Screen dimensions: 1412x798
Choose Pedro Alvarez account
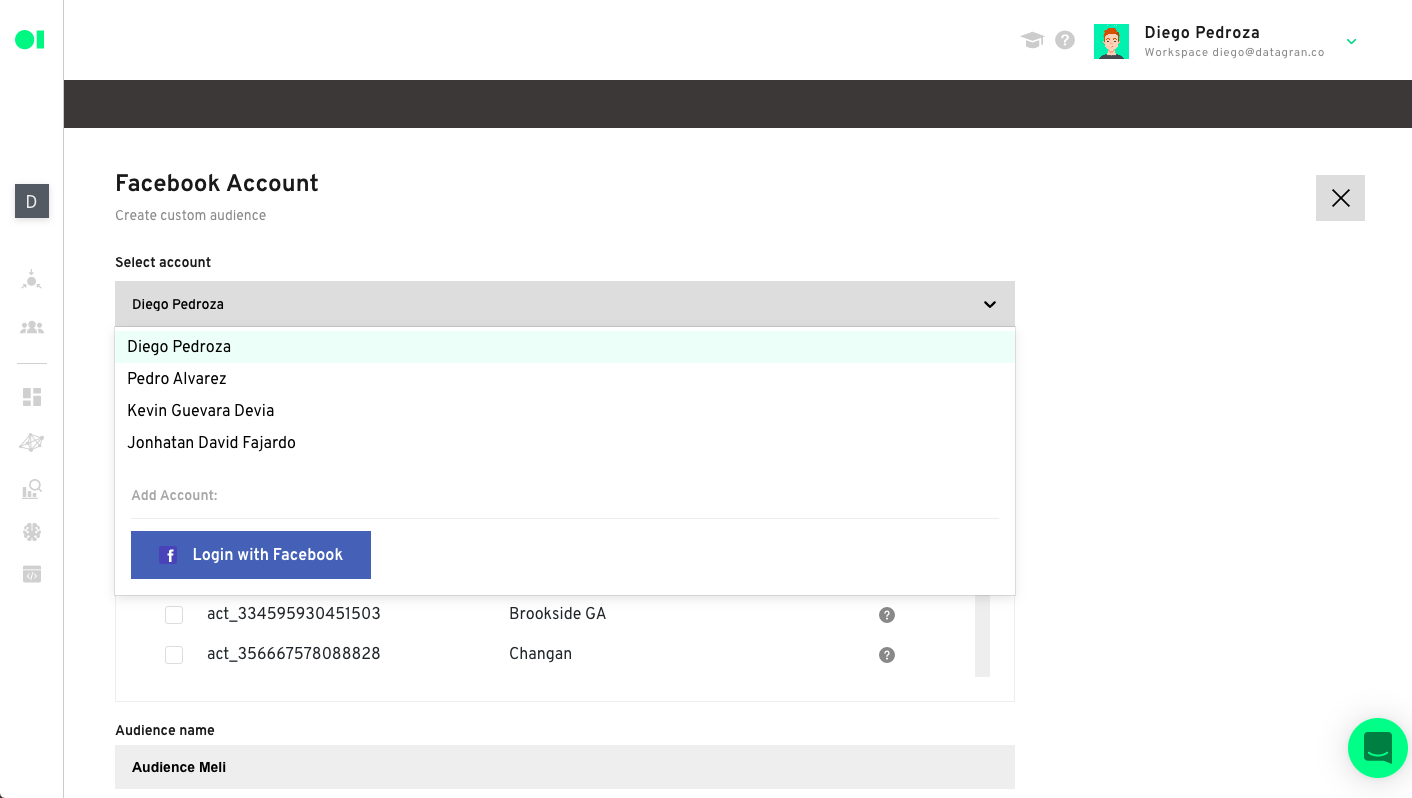565,379
